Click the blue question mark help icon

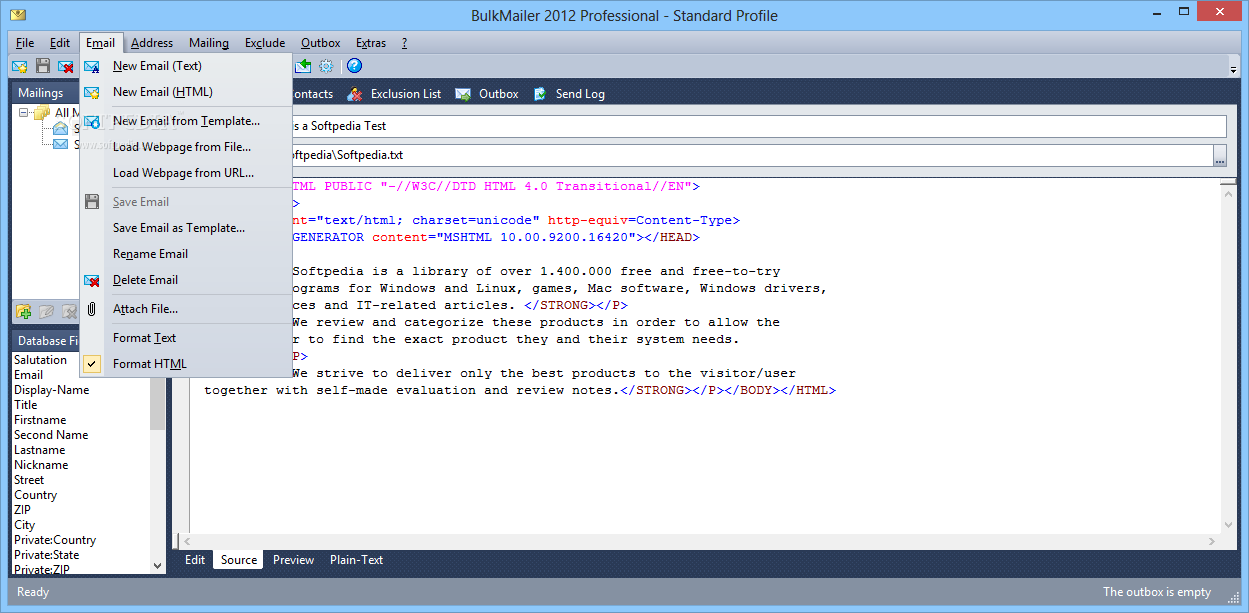point(354,66)
